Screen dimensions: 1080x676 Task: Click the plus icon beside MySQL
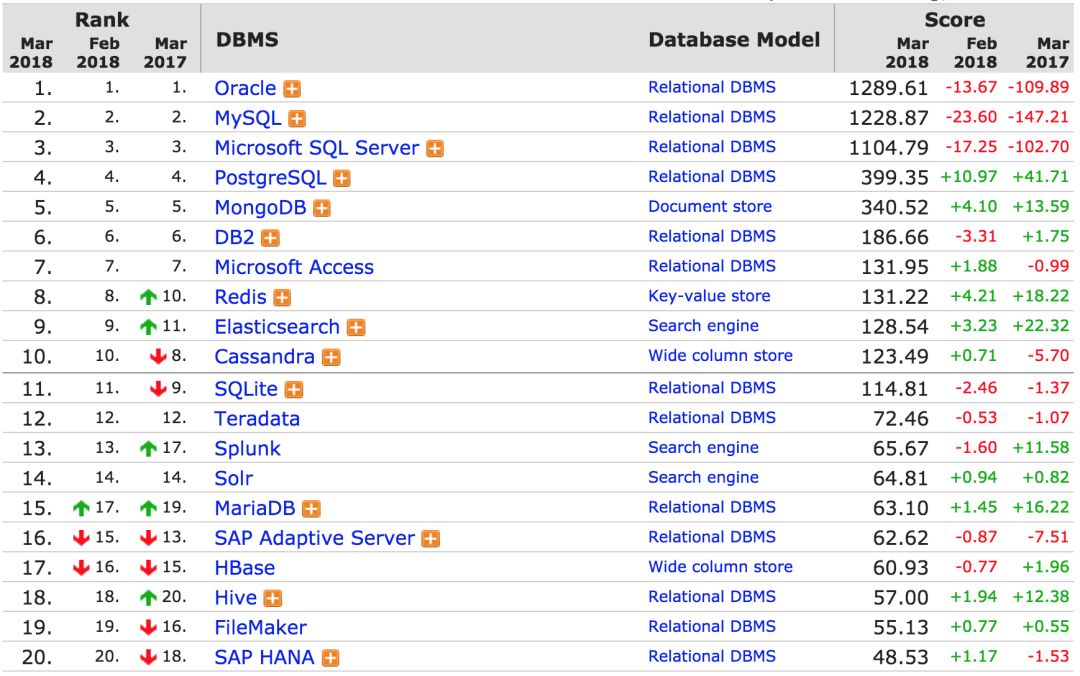[297, 119]
